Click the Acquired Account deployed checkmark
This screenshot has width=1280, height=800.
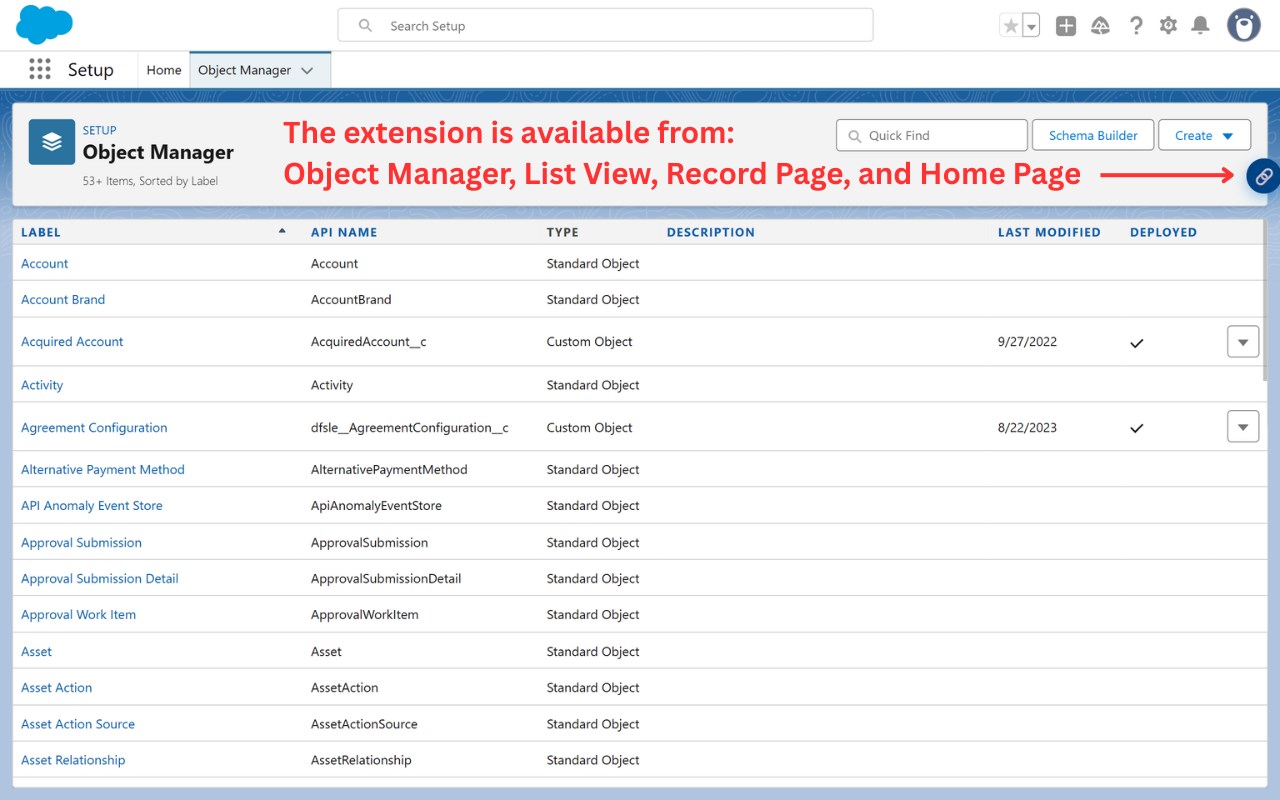tap(1136, 342)
